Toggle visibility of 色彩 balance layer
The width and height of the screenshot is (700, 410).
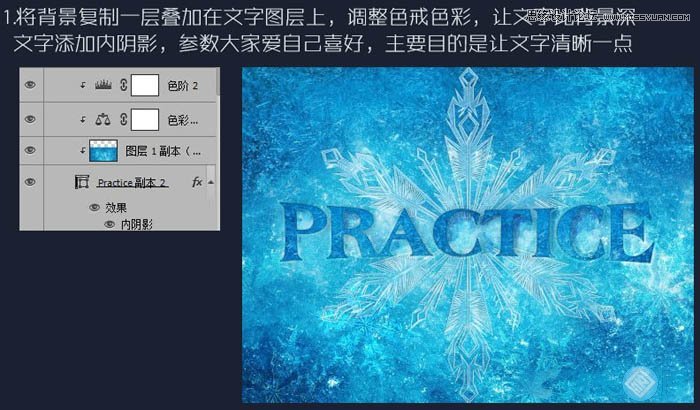[30, 119]
